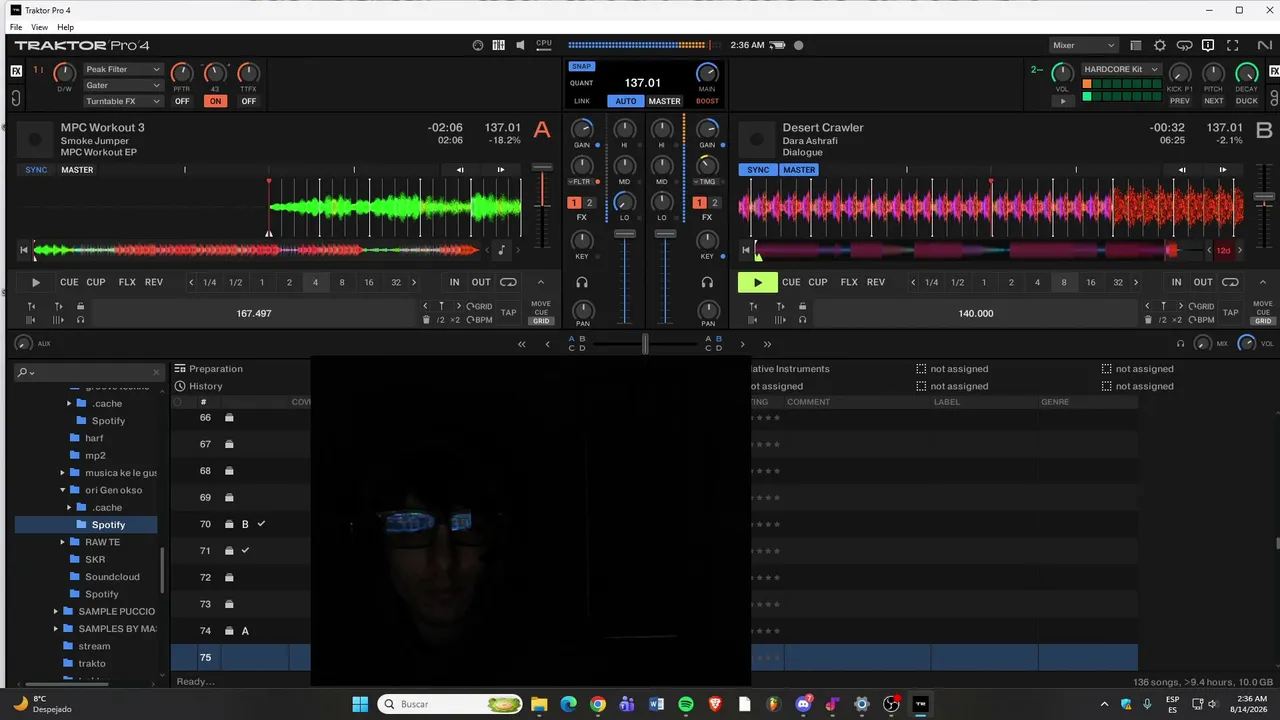The height and width of the screenshot is (720, 1280).
Task: Open the Help menu
Action: coord(66,27)
